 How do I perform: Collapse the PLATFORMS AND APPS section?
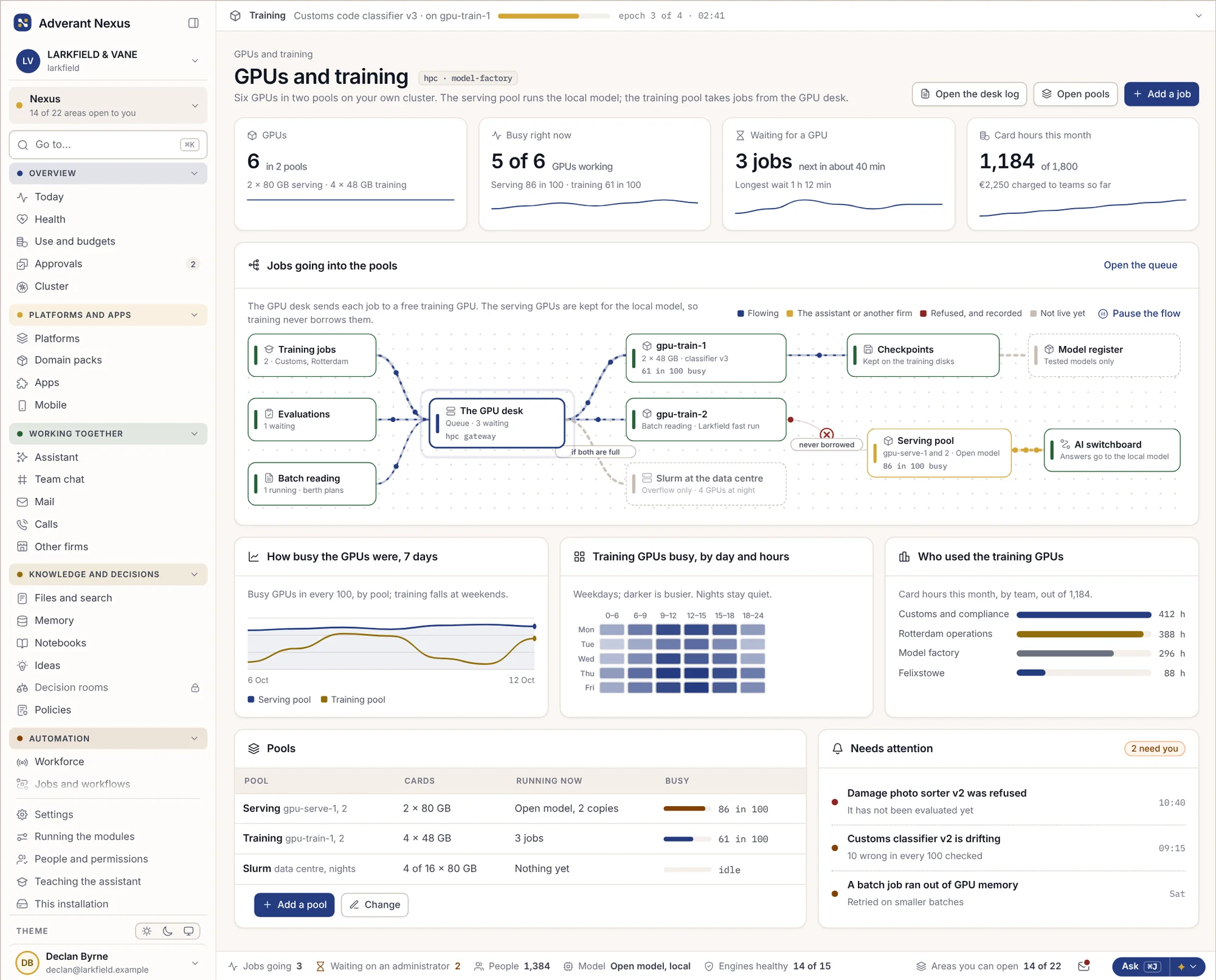click(x=108, y=315)
